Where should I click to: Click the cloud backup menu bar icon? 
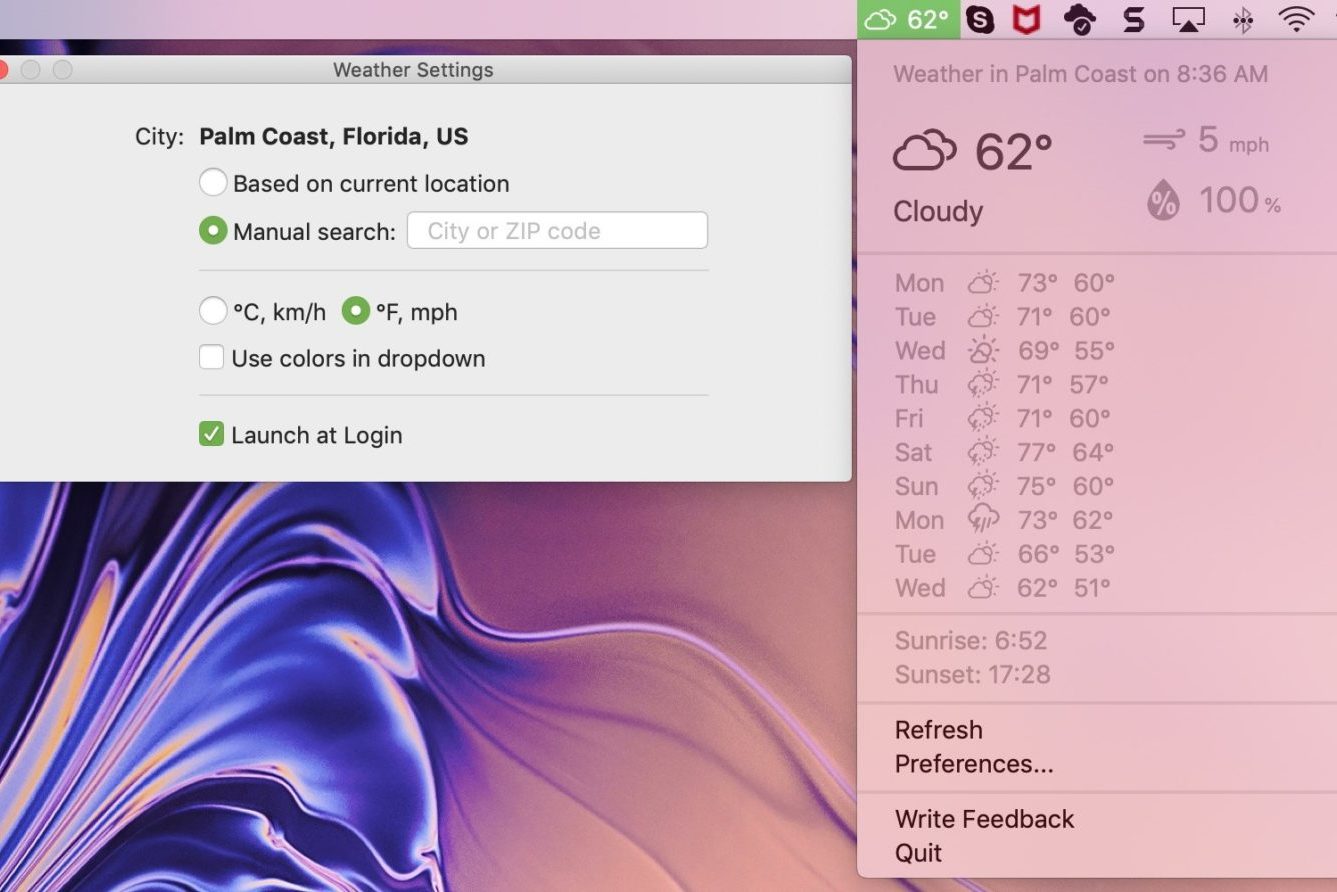click(1080, 17)
